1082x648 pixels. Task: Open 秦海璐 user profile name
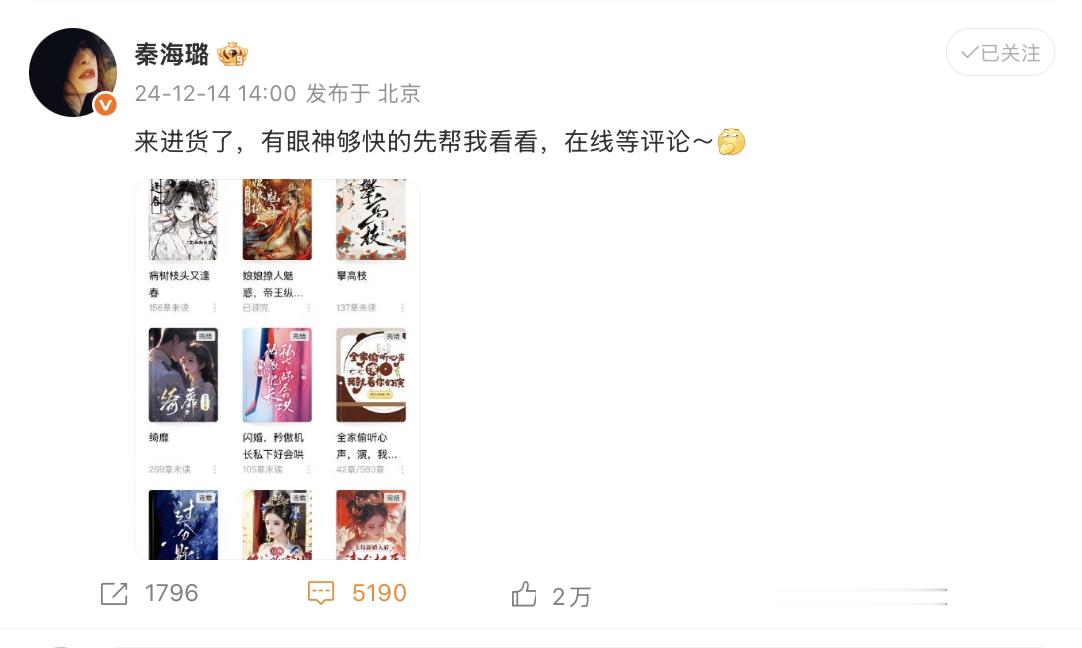[x=172, y=54]
